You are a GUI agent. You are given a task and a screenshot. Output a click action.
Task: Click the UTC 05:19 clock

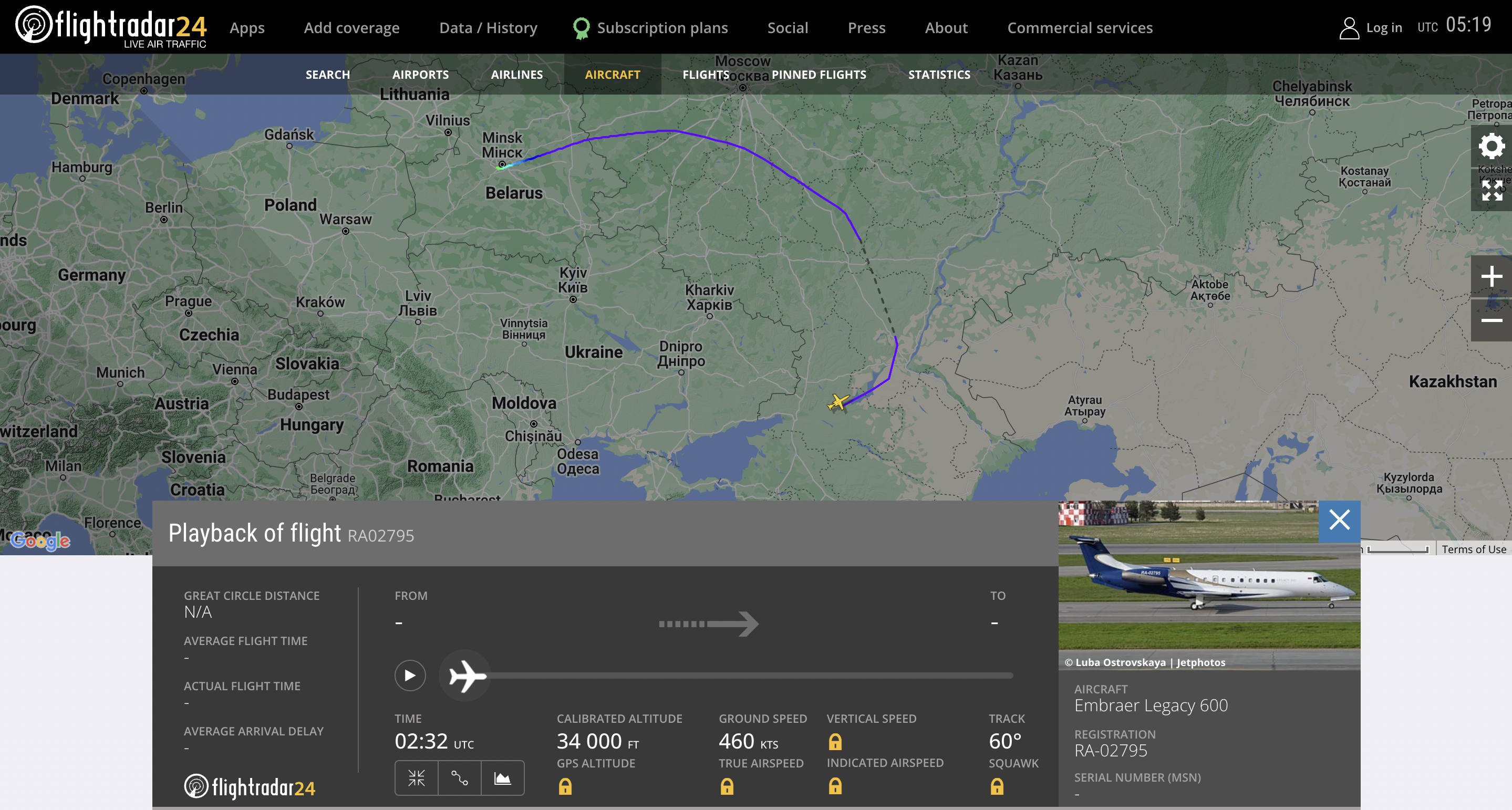click(x=1454, y=25)
